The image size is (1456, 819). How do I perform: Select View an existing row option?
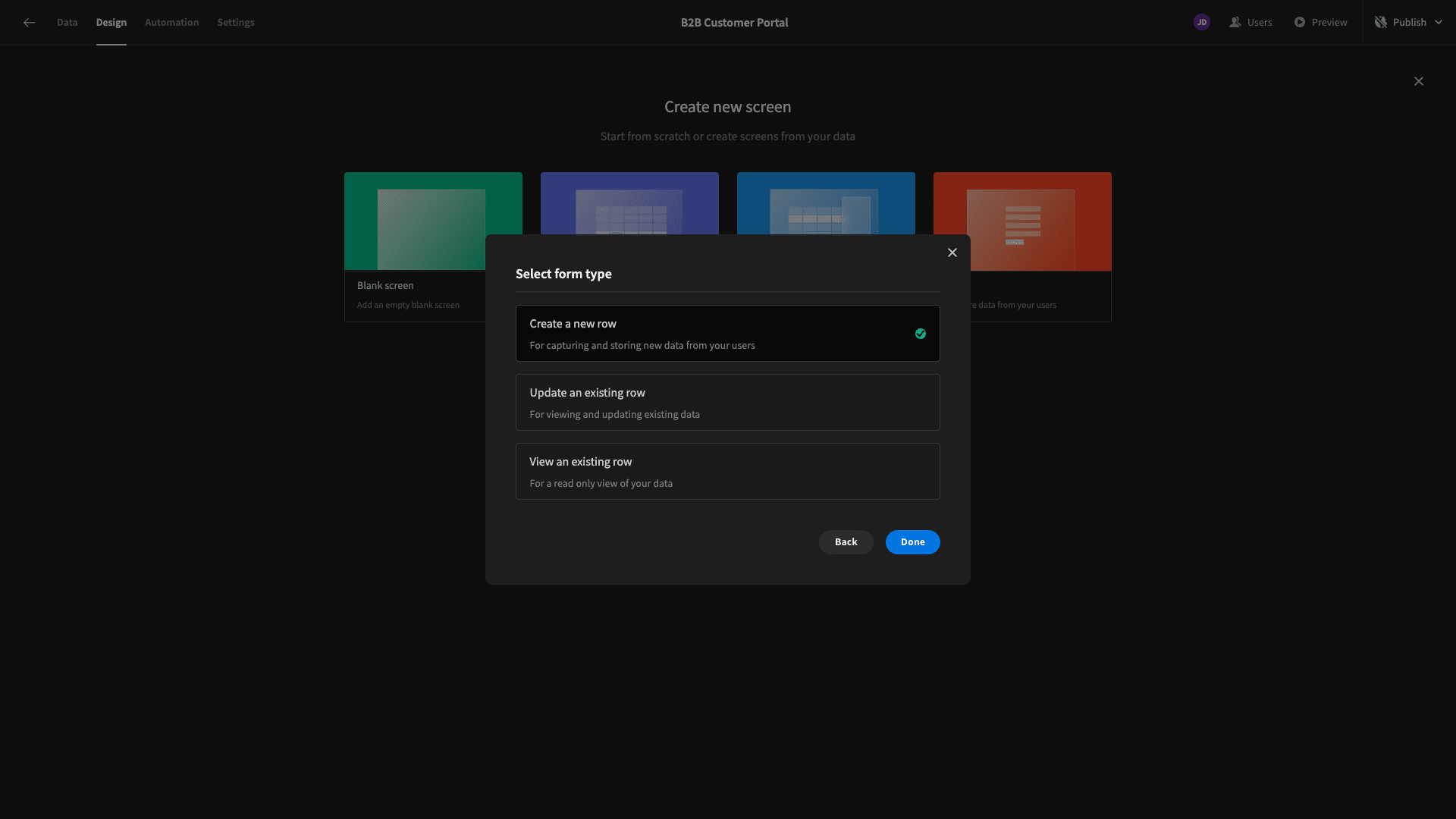[x=728, y=470]
